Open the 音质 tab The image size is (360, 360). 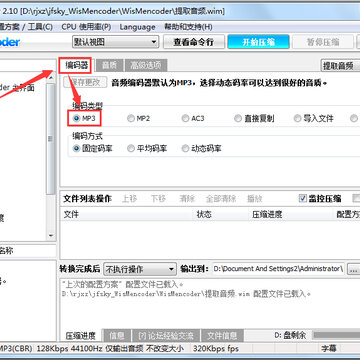(109, 66)
